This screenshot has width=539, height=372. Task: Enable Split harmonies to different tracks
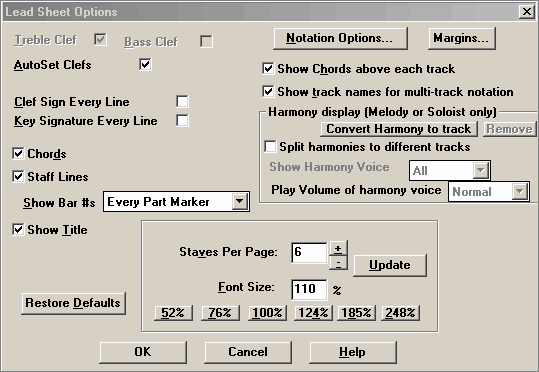tap(270, 146)
